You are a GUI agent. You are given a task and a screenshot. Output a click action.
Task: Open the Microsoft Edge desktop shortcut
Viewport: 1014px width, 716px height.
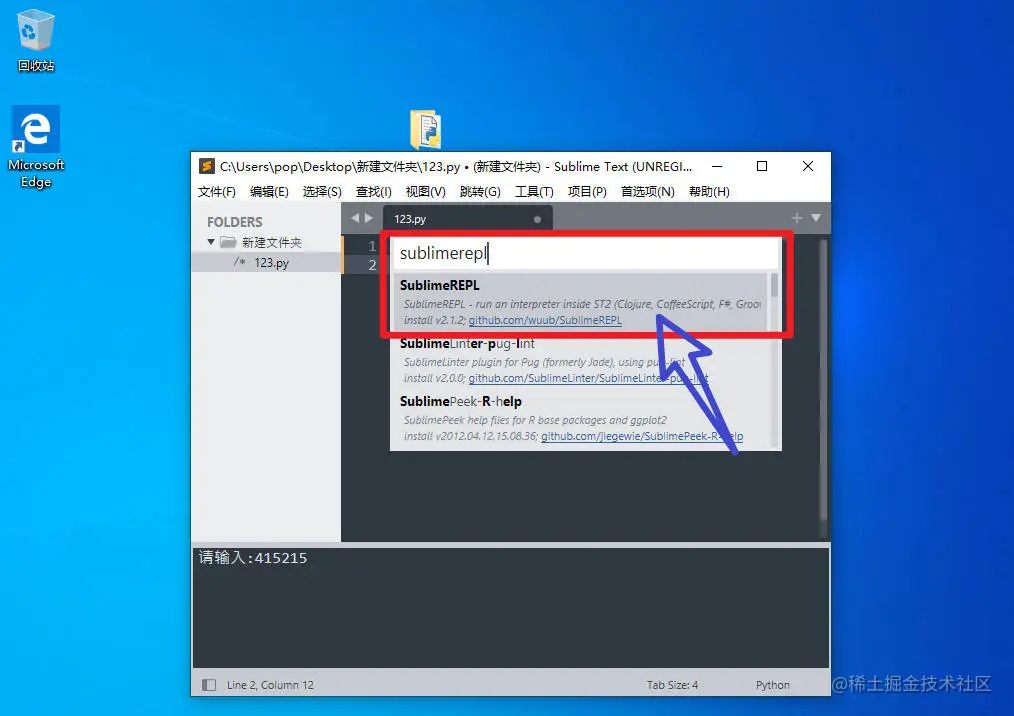pyautogui.click(x=36, y=147)
